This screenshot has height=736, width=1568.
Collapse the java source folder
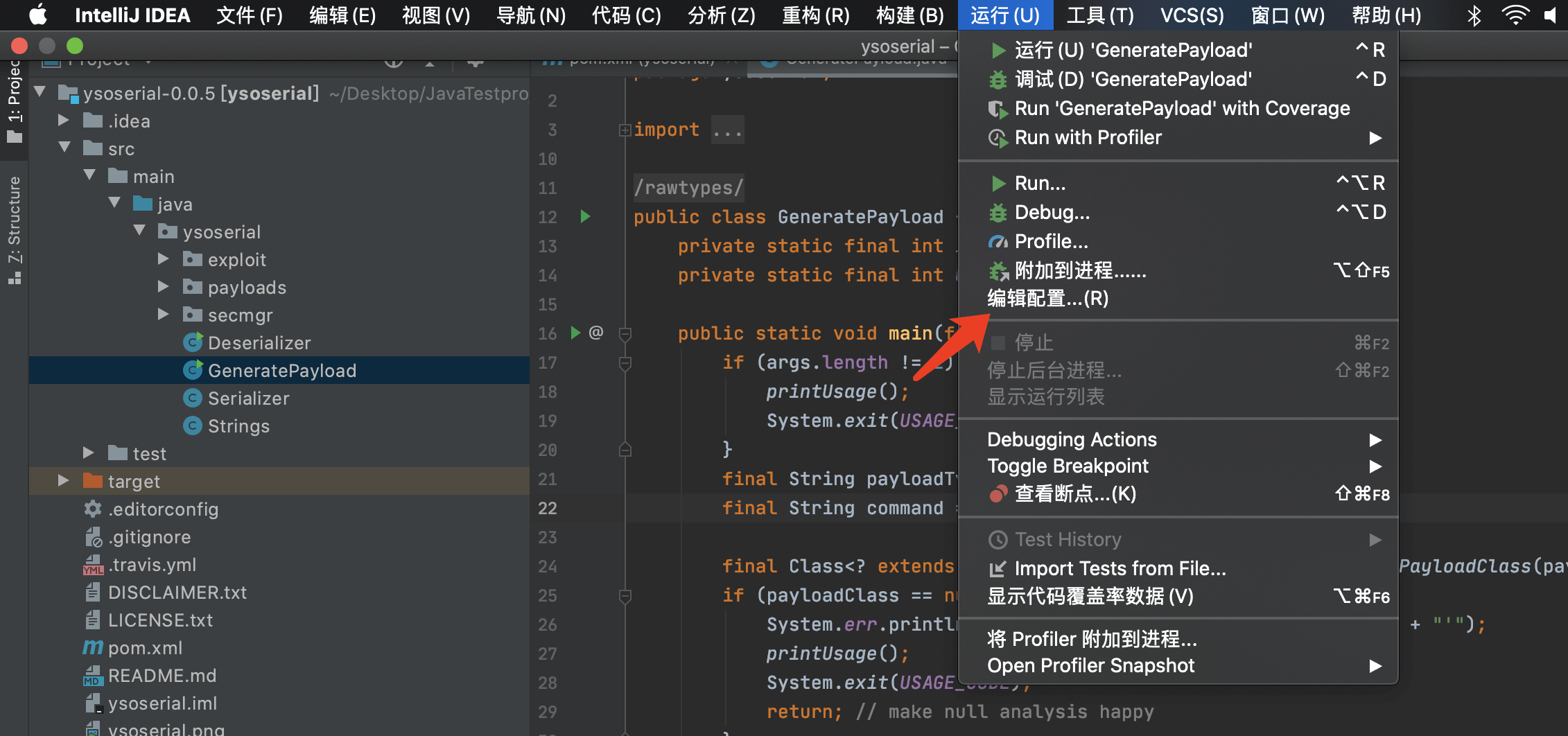(114, 202)
